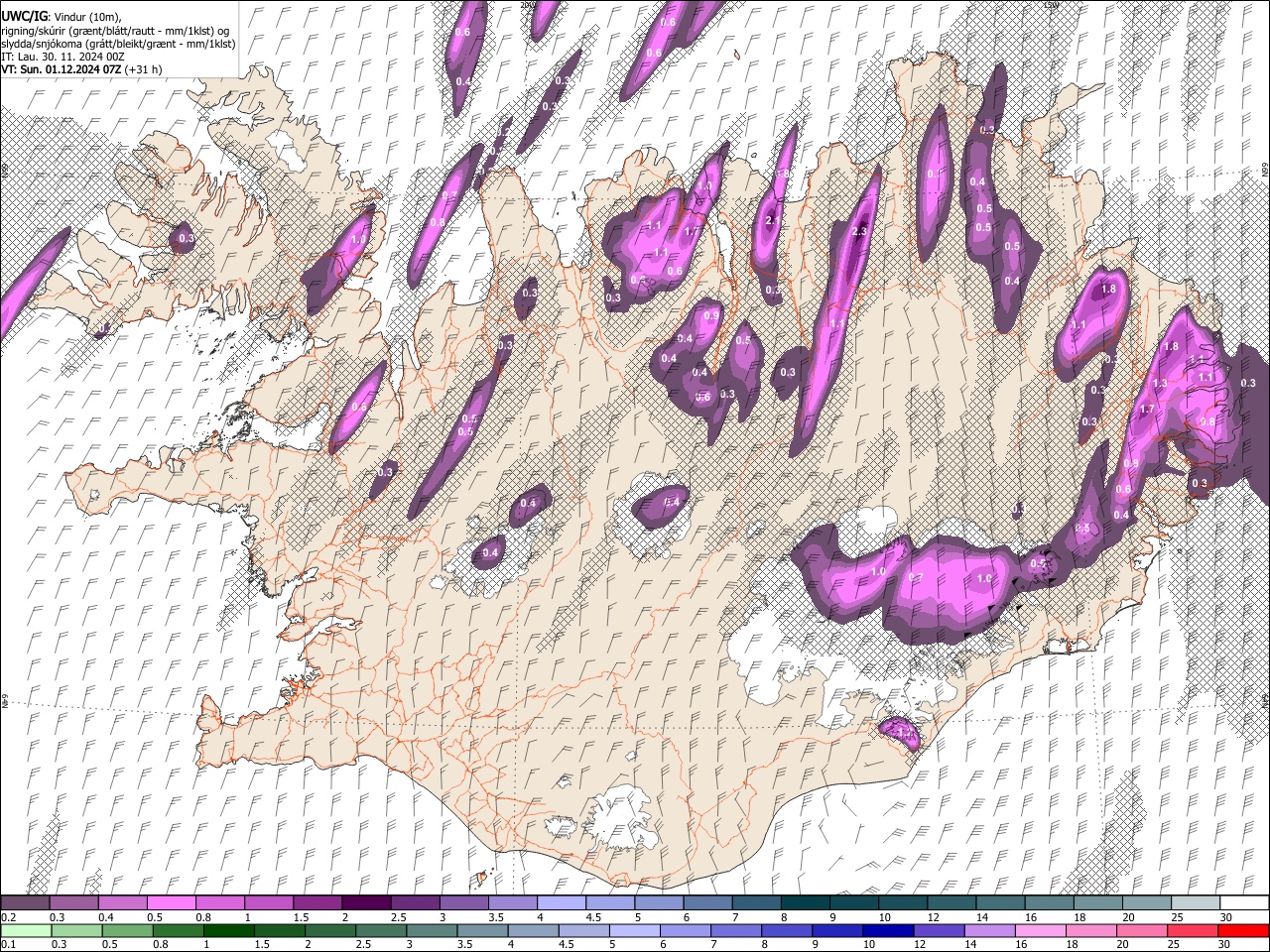The image size is (1270, 952).
Task: Click the 0.2 label on the purple scale
Action: coord(9,917)
